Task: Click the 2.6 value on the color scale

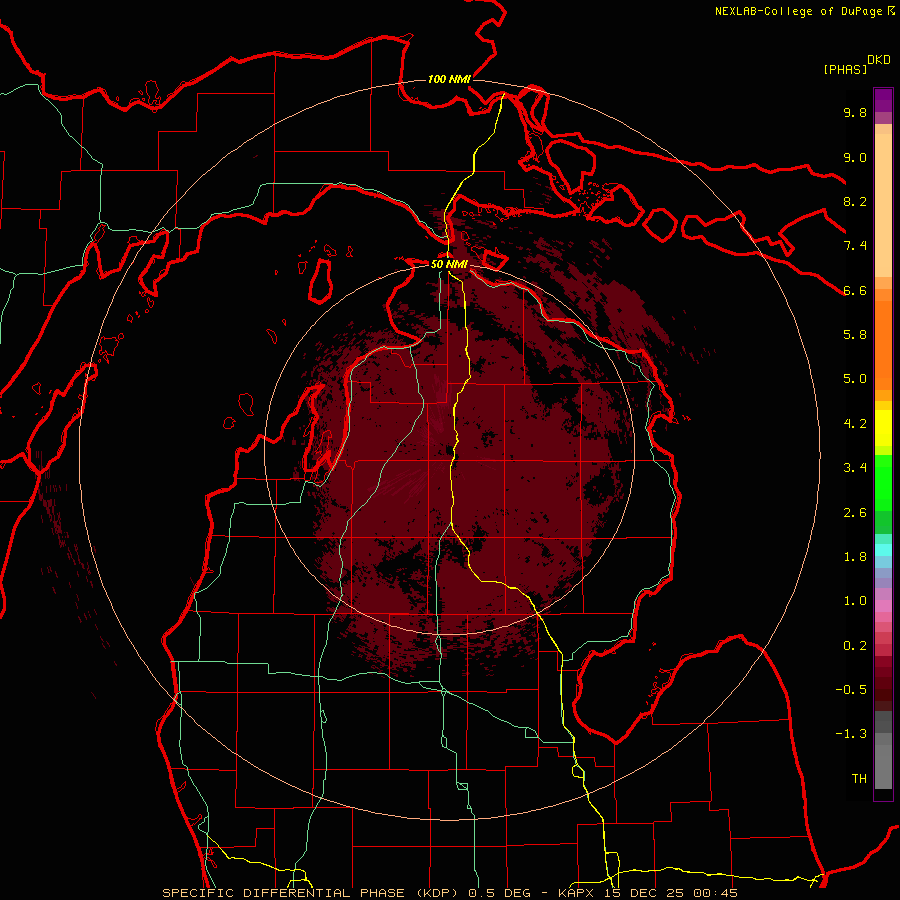Action: click(855, 513)
